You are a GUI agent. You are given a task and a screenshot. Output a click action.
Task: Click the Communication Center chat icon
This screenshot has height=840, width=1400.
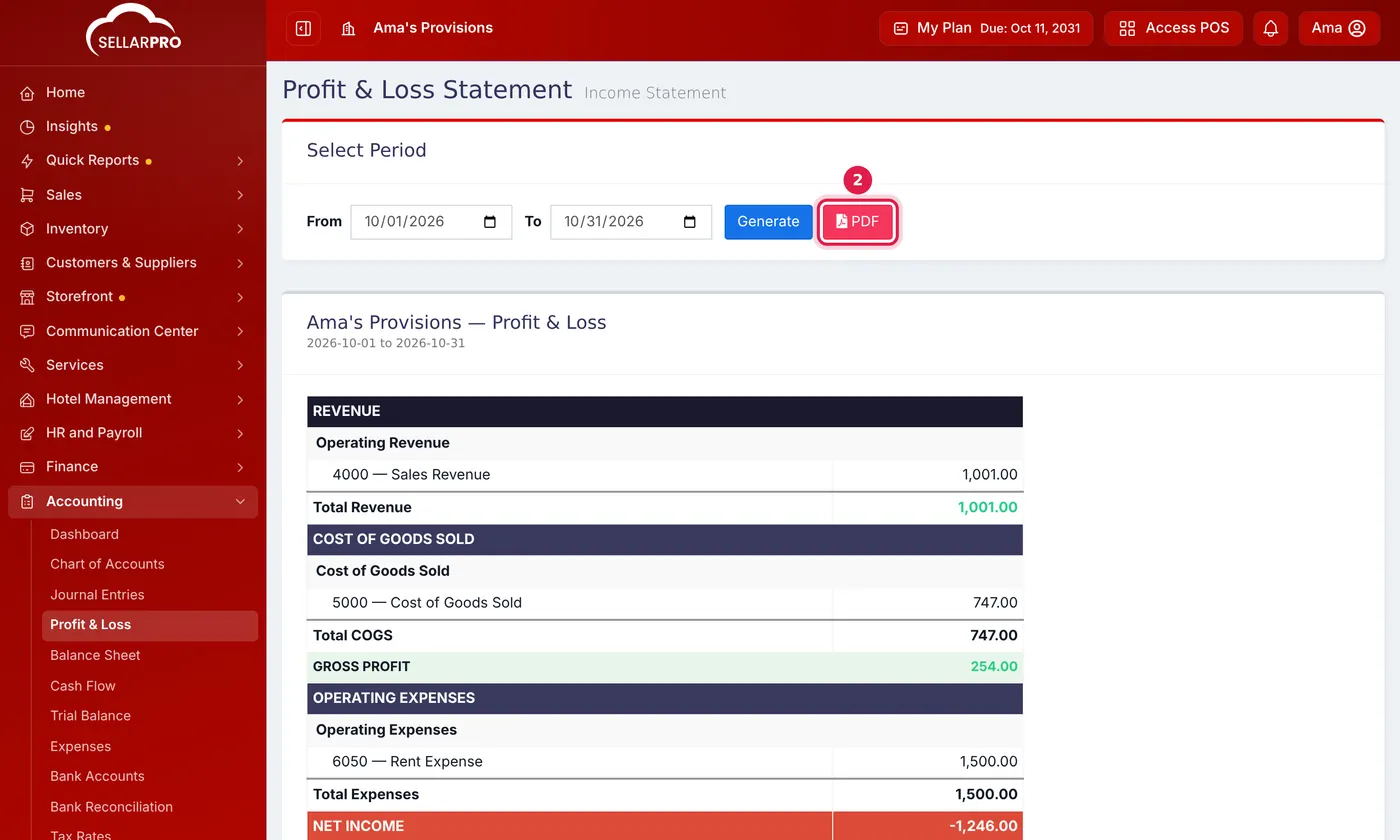click(27, 331)
